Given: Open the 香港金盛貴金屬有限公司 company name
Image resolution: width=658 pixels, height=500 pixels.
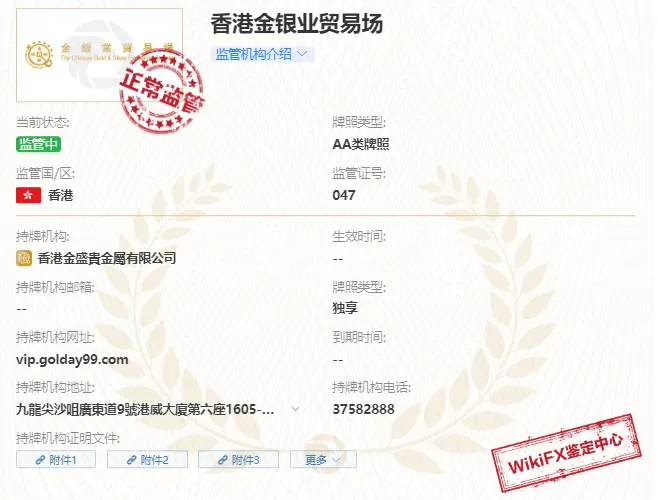Looking at the screenshot, I should (x=107, y=258).
